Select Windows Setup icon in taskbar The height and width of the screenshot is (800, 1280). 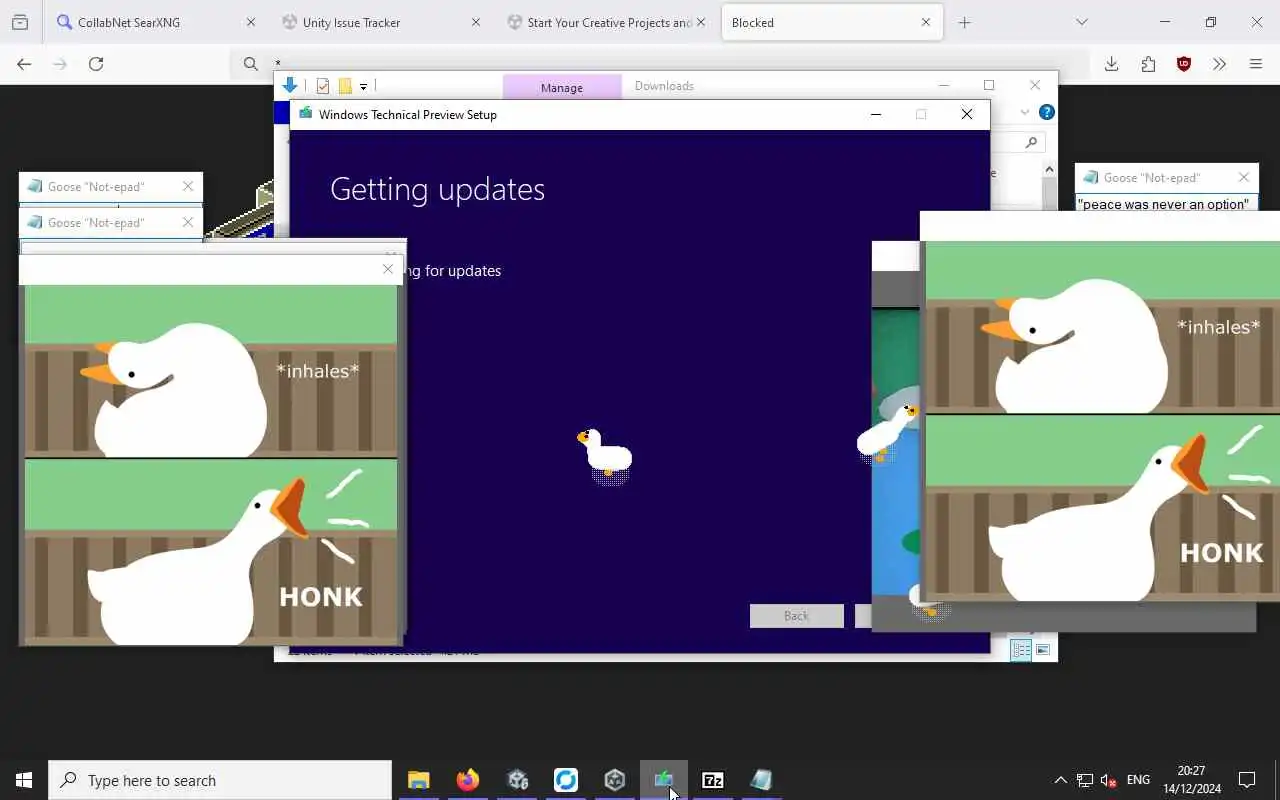coord(663,780)
